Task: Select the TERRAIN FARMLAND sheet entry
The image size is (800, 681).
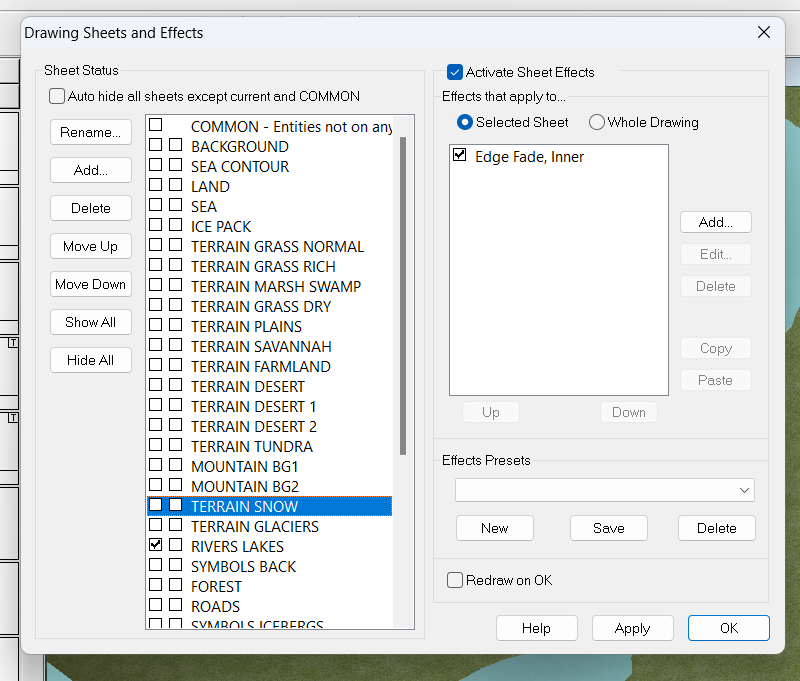Action: point(260,366)
